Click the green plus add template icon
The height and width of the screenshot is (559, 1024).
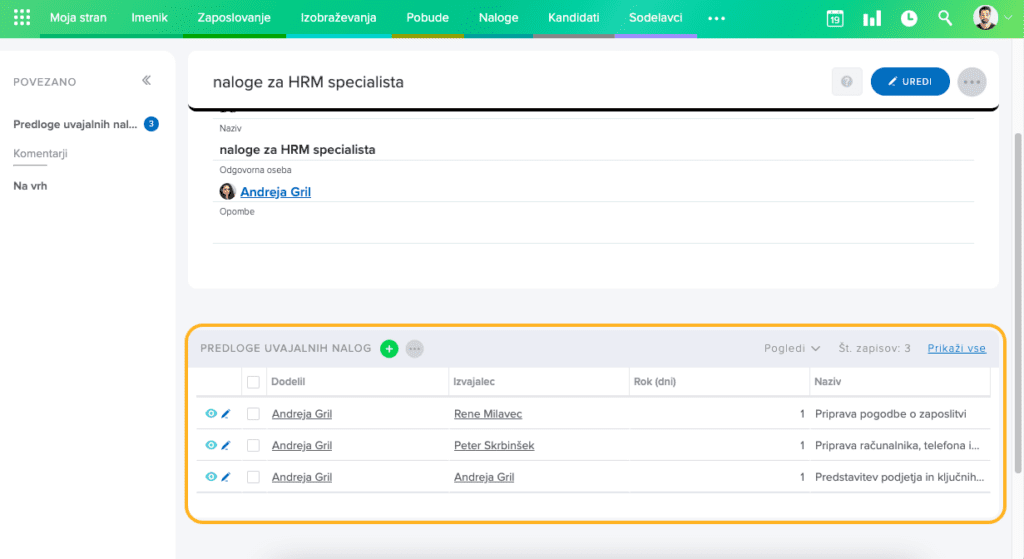coord(389,349)
